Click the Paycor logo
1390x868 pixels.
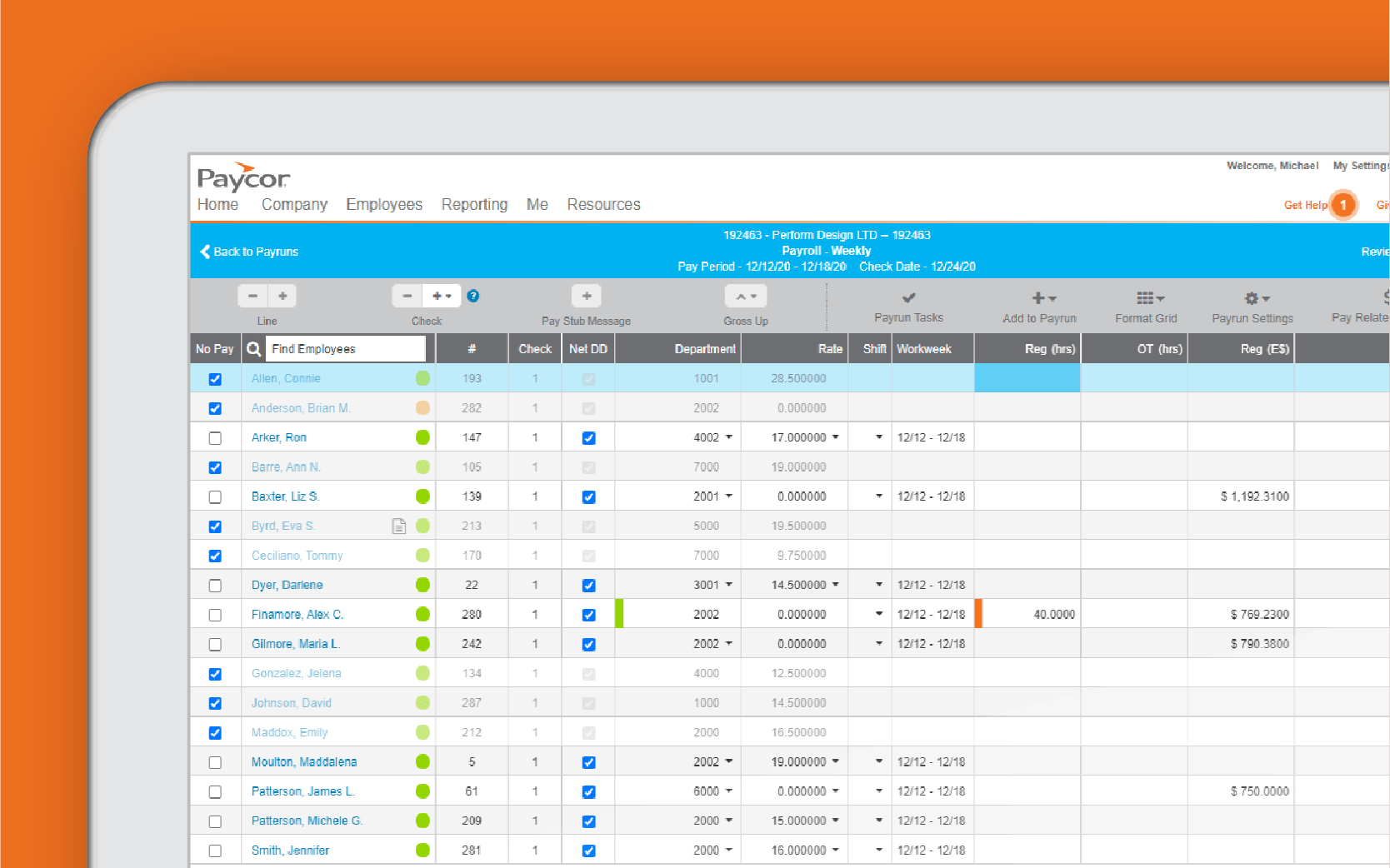(x=243, y=177)
